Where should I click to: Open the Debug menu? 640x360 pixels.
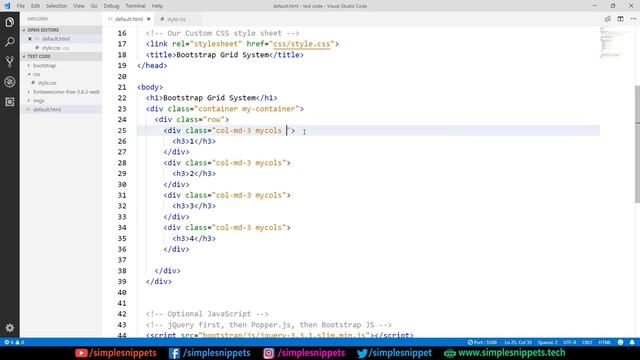[111, 6]
